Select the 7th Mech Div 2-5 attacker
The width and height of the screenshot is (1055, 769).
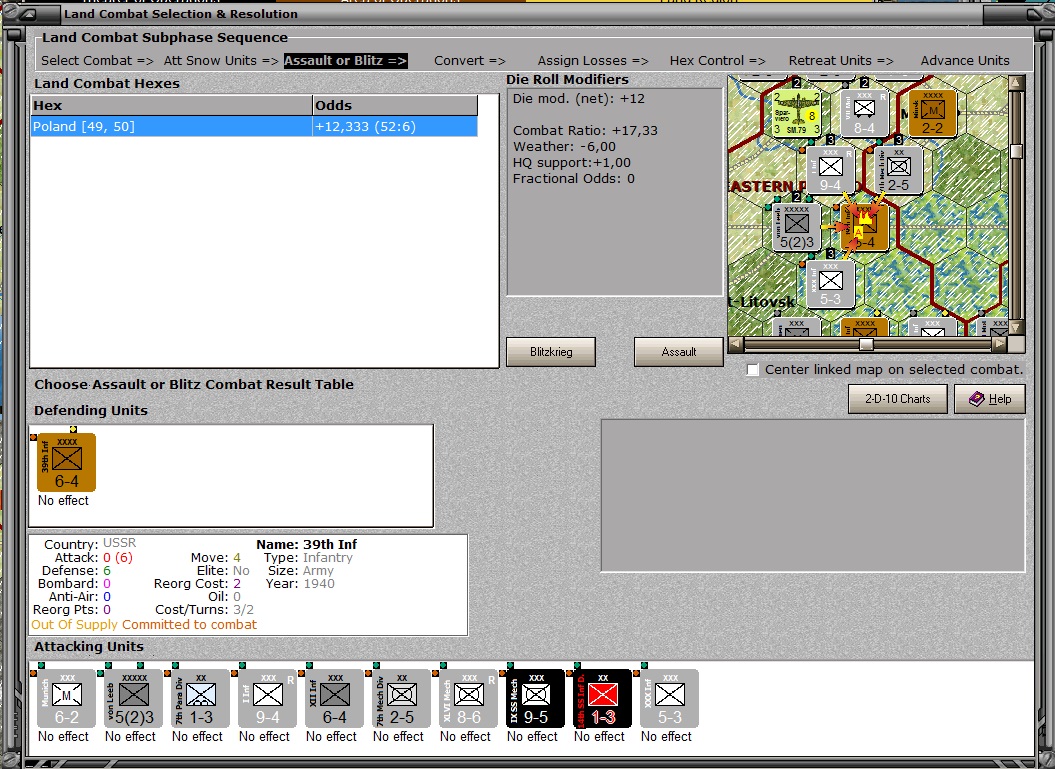401,698
